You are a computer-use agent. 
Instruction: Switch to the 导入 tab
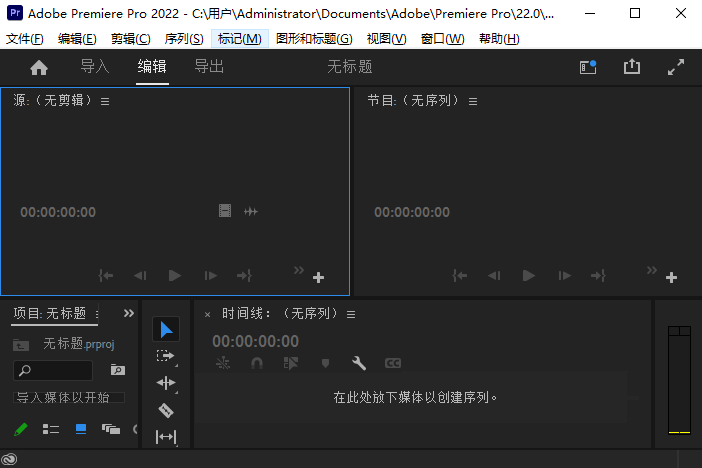94,67
